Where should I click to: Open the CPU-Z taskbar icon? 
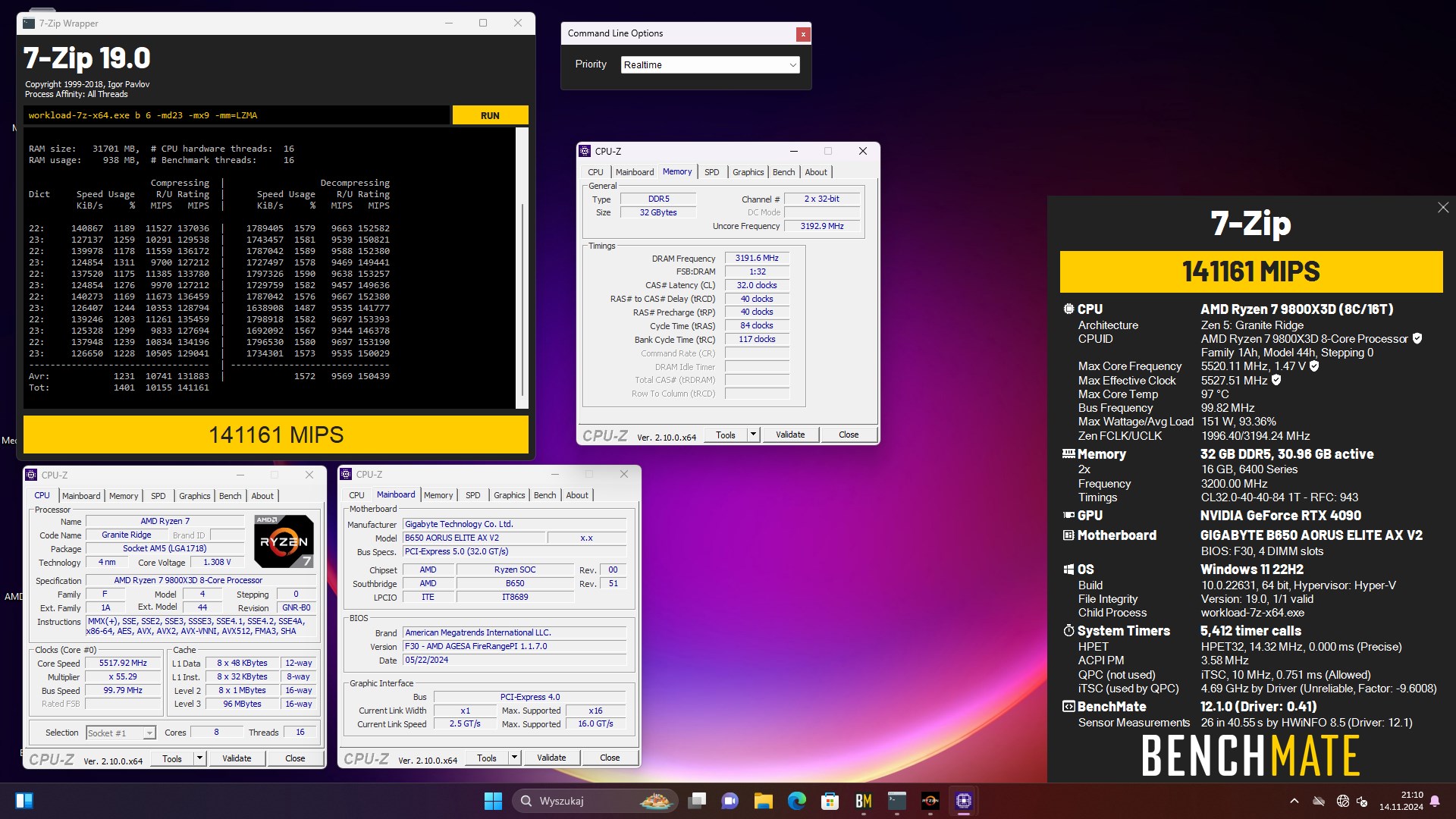tap(964, 801)
